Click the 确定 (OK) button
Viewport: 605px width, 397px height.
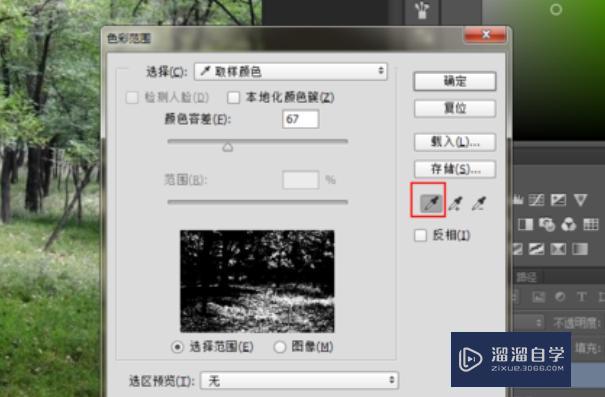pos(455,81)
